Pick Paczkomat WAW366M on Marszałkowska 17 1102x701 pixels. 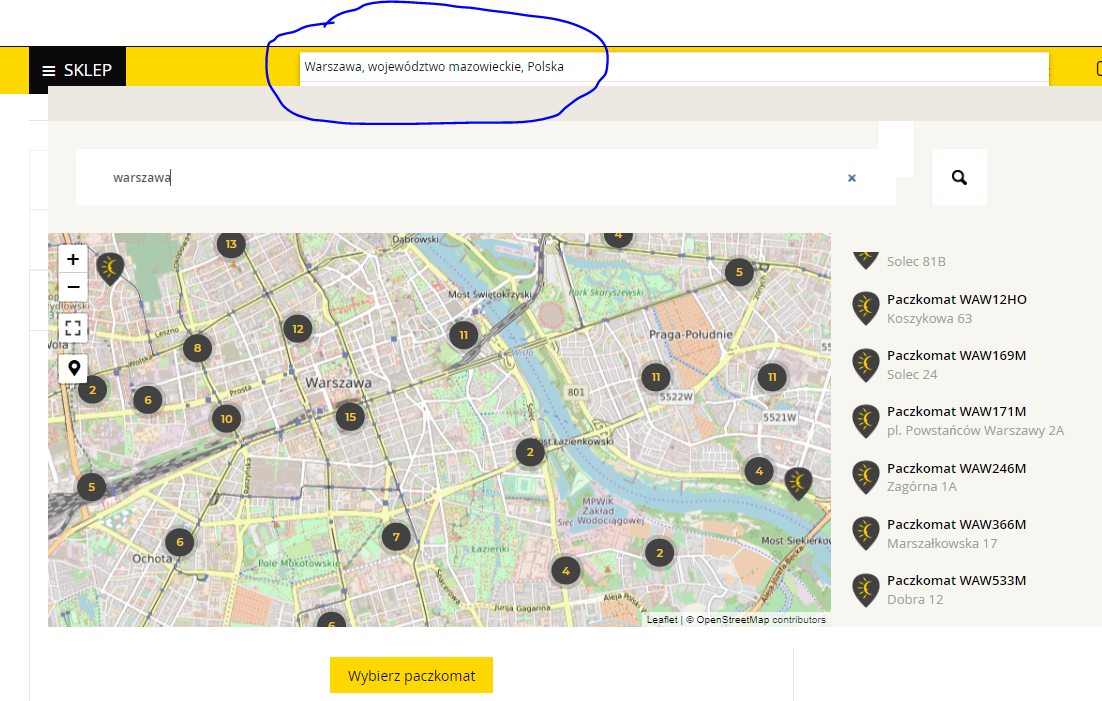point(956,525)
